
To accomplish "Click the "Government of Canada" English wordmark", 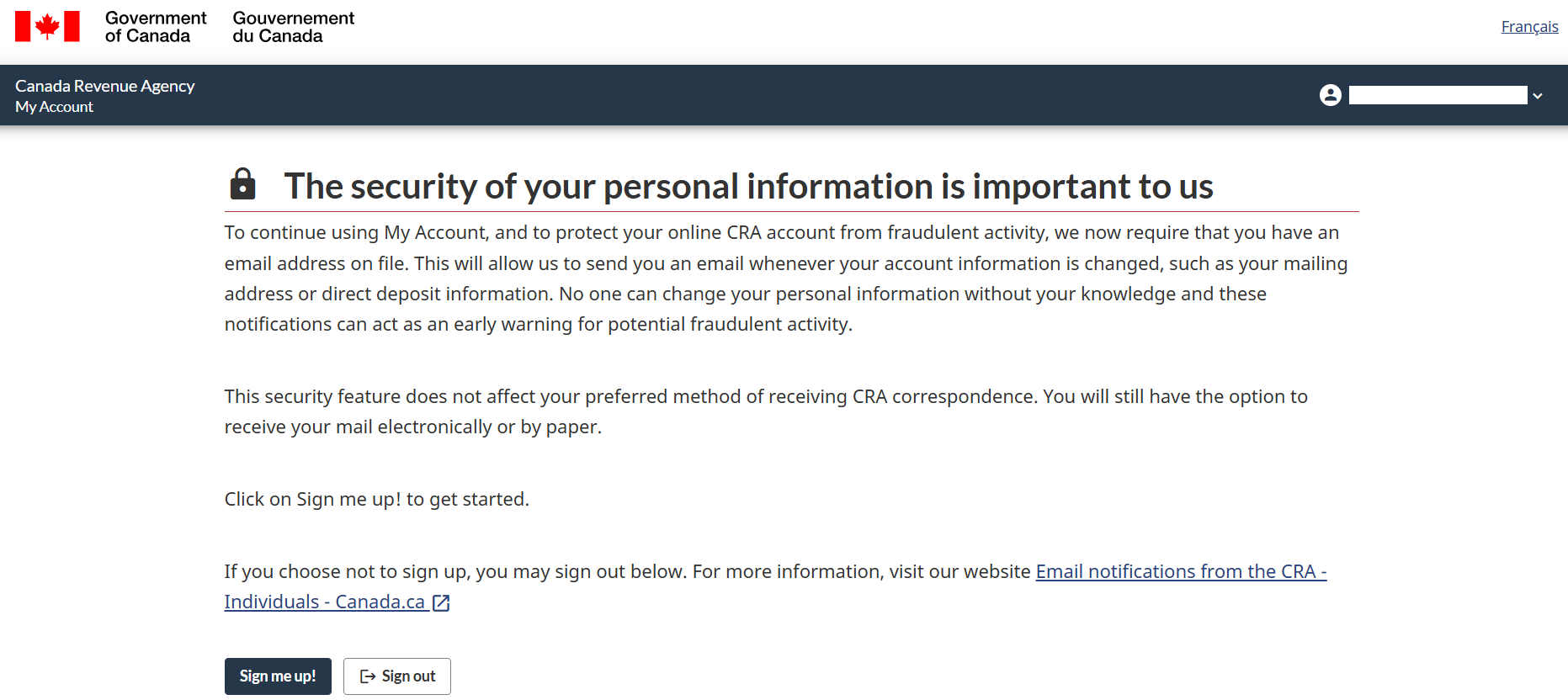I will (x=156, y=27).
